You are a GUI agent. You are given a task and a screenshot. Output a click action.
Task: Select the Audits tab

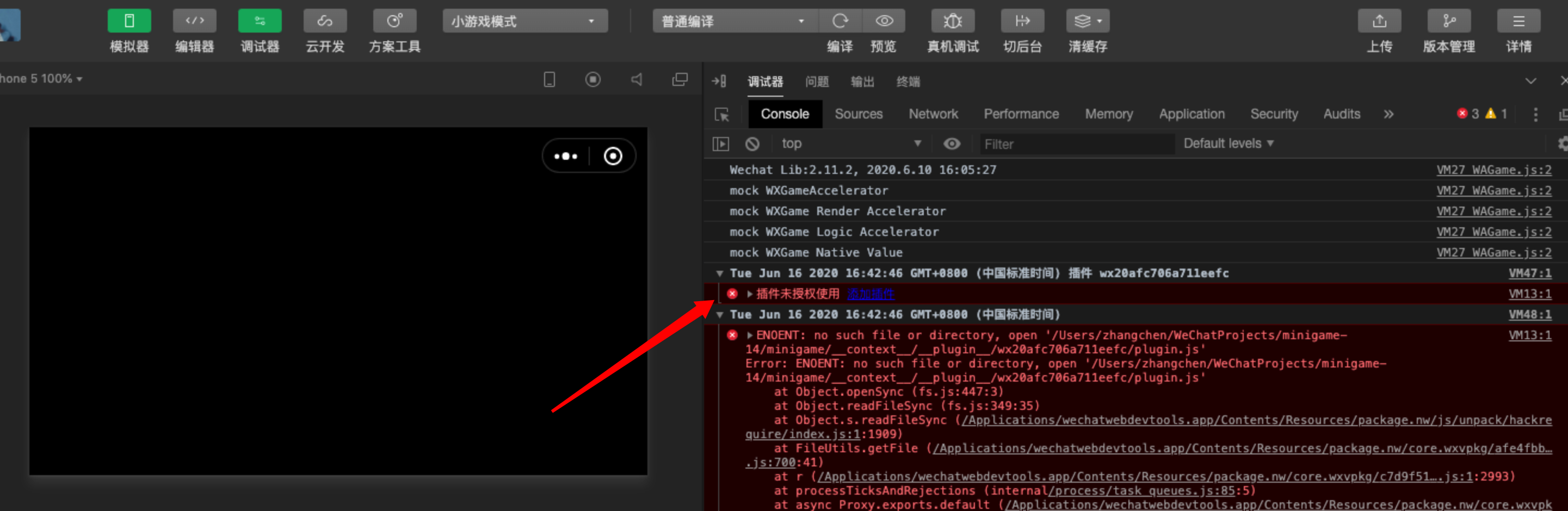(1342, 114)
